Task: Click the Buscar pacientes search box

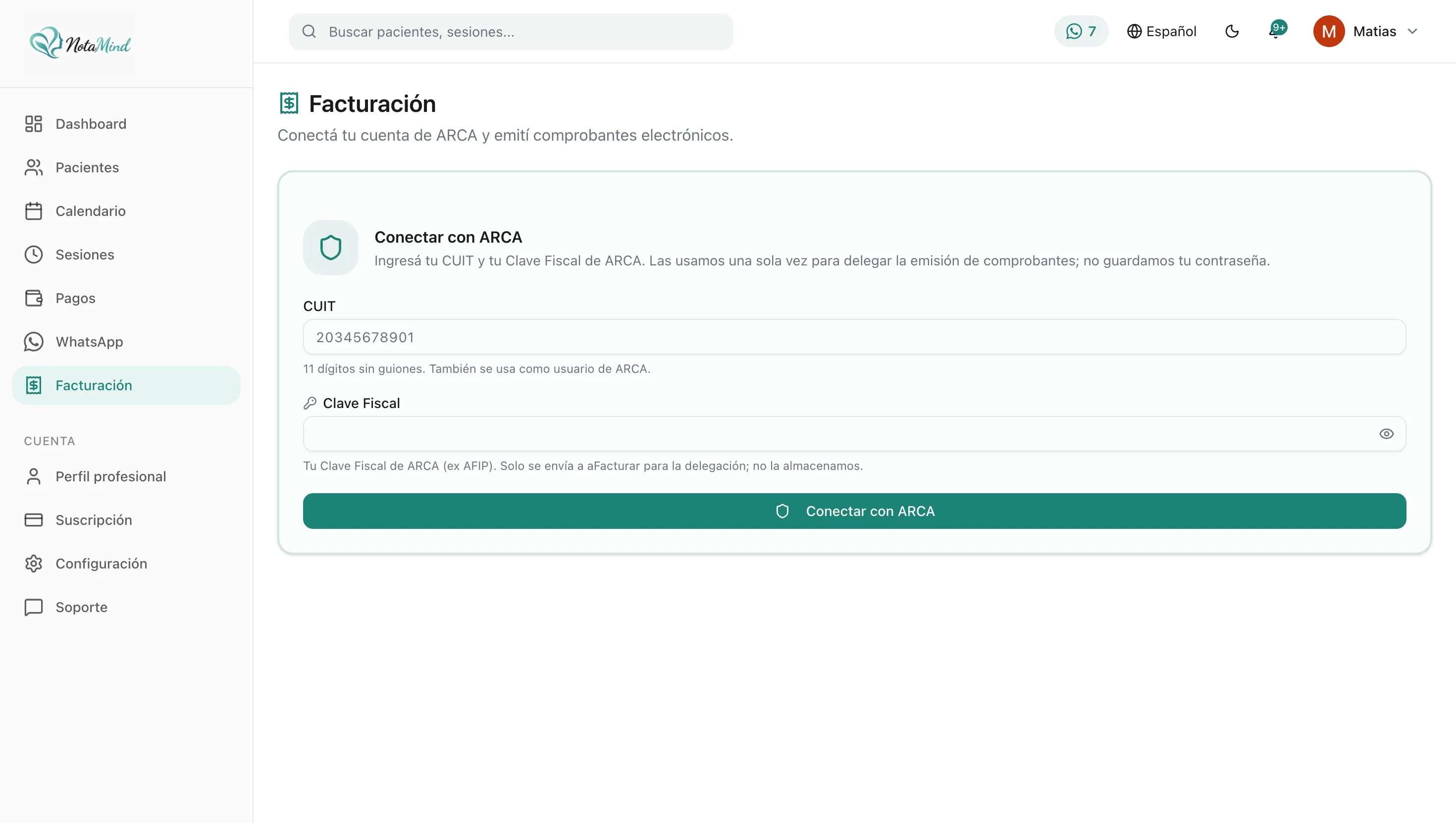Action: click(511, 32)
